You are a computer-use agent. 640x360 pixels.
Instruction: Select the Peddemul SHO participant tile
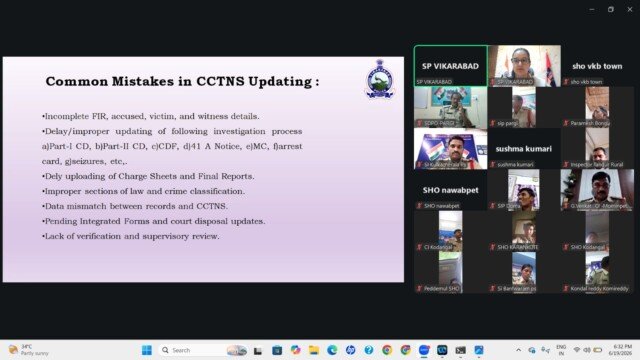[x=451, y=272]
